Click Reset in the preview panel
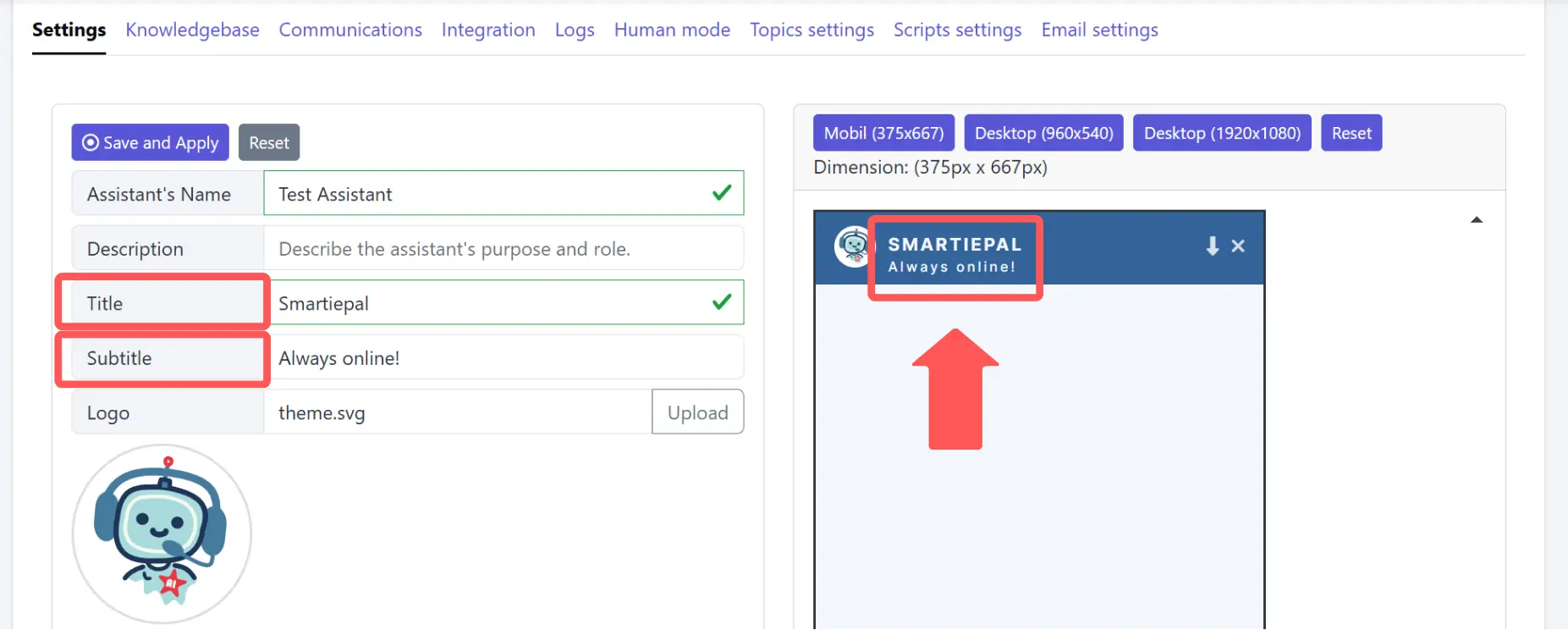This screenshot has width=1568, height=630. click(1351, 132)
